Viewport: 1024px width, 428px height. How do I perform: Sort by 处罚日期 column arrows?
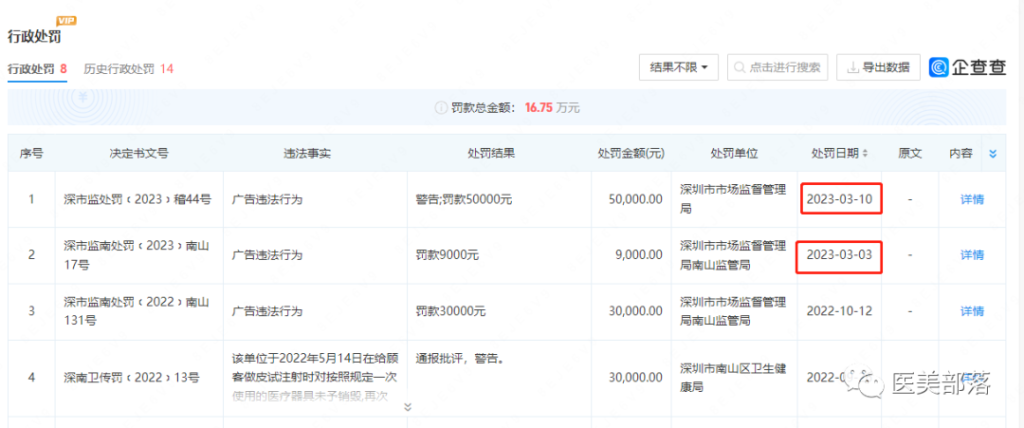tap(866, 154)
